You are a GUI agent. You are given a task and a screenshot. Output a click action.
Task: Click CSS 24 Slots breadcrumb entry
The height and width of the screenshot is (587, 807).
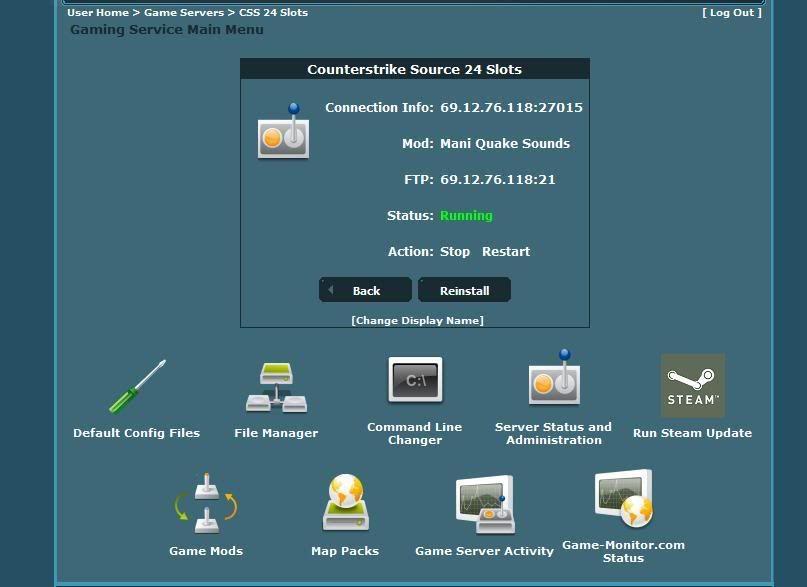tap(273, 12)
